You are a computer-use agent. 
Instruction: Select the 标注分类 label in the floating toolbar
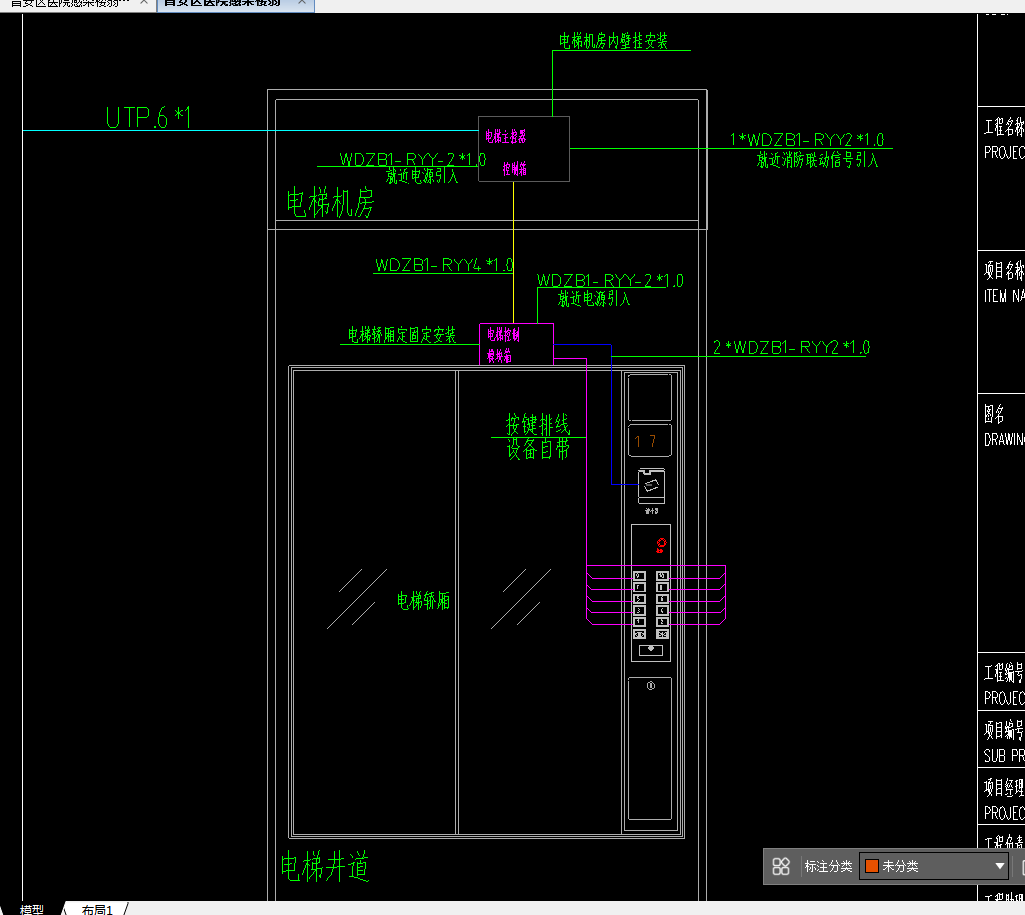[828, 866]
